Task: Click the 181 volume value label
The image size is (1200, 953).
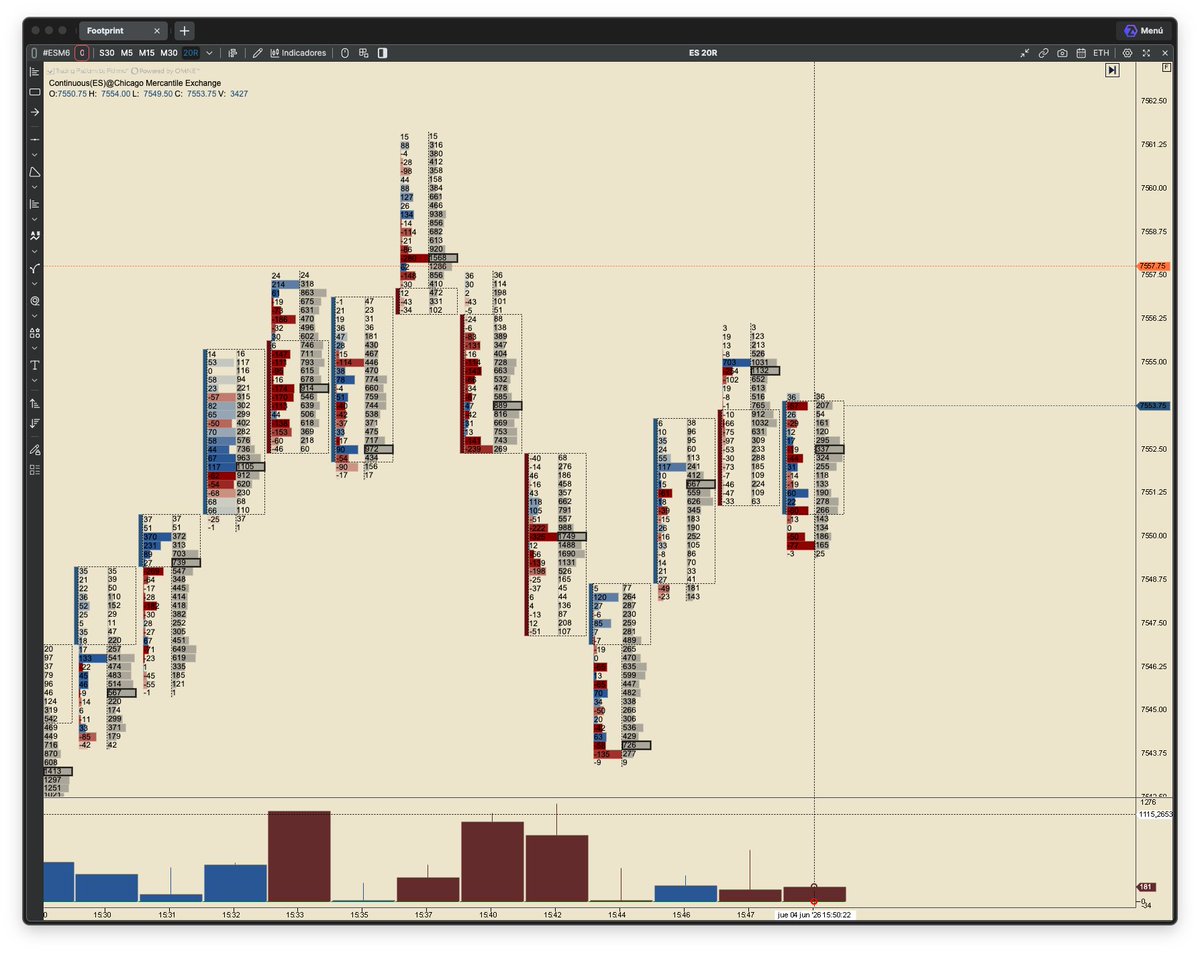Action: 1147,887
